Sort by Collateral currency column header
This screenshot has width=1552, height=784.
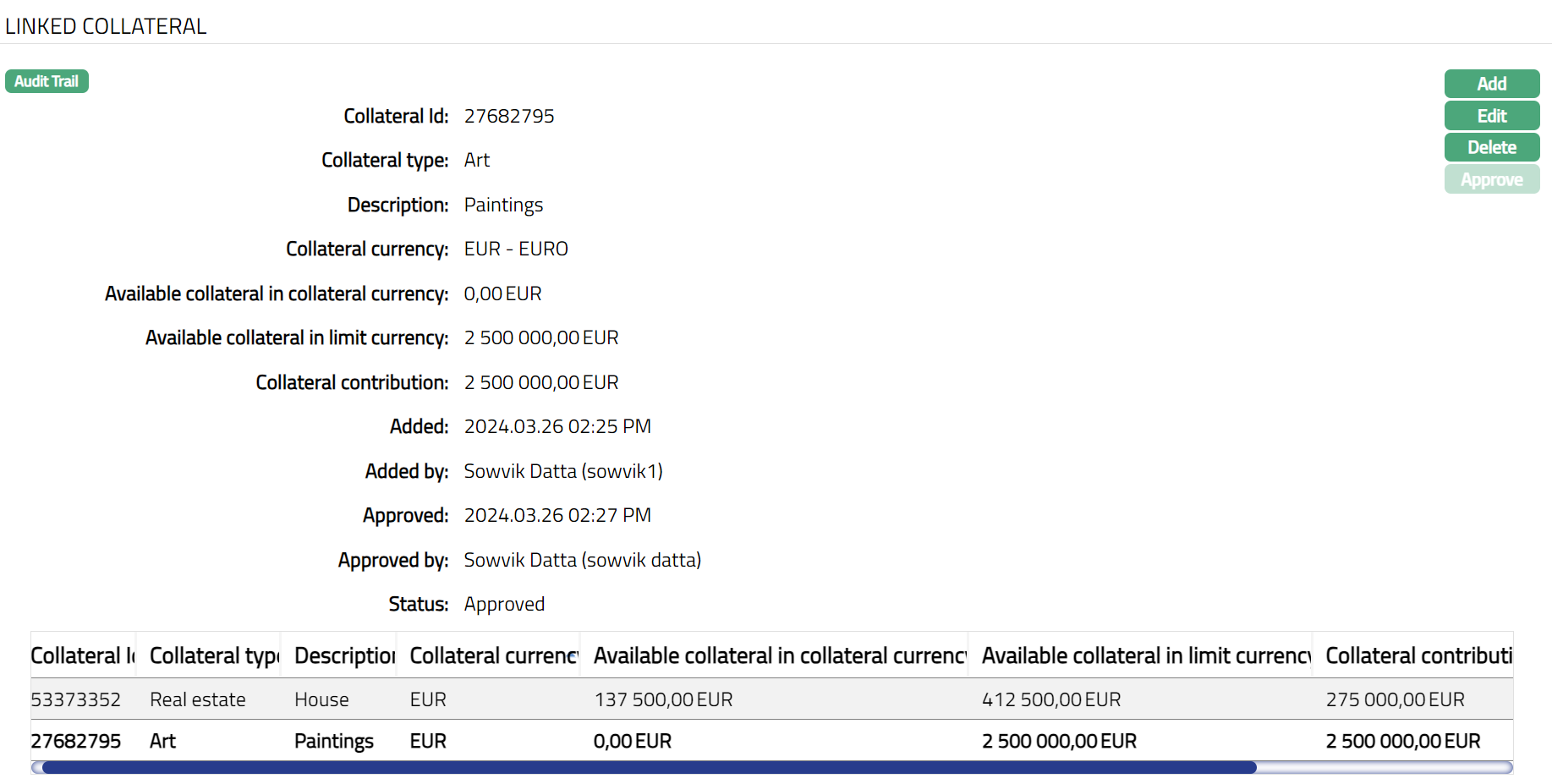[493, 655]
